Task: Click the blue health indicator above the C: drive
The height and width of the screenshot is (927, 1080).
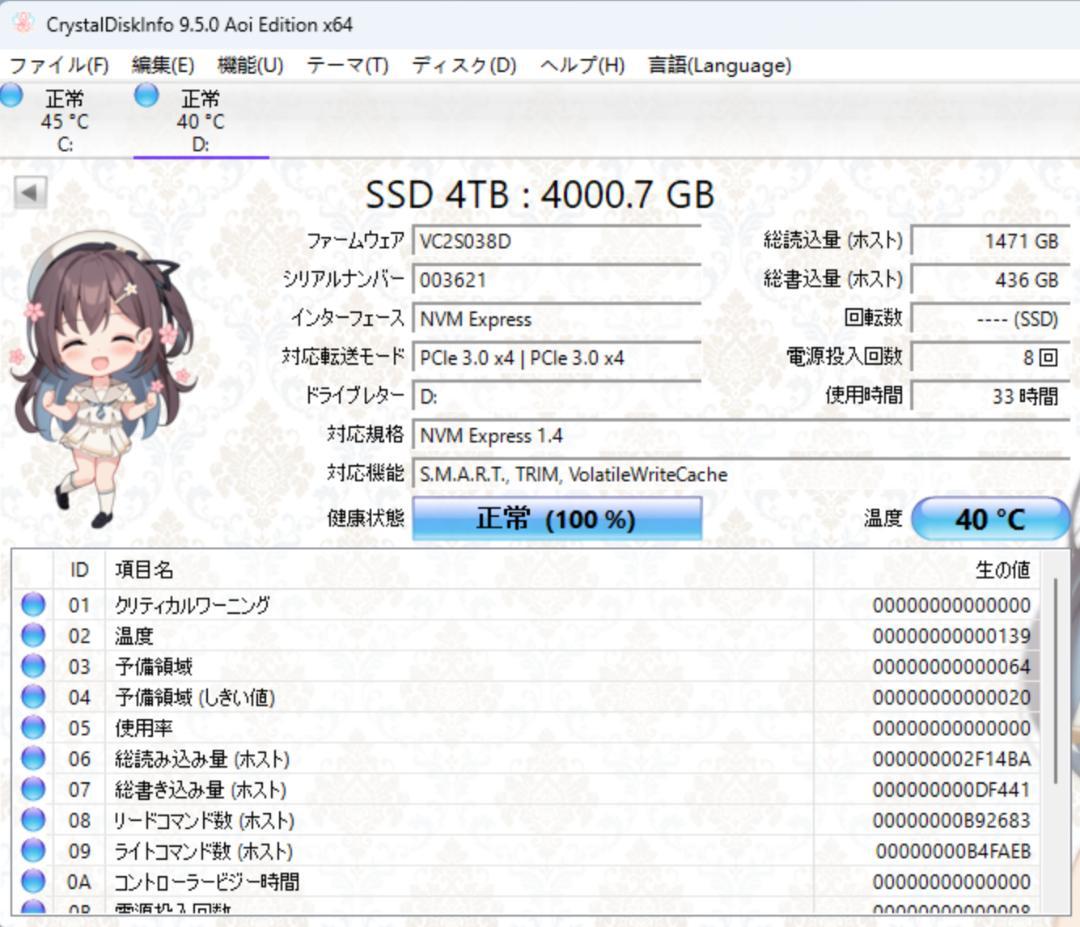Action: tap(10, 96)
